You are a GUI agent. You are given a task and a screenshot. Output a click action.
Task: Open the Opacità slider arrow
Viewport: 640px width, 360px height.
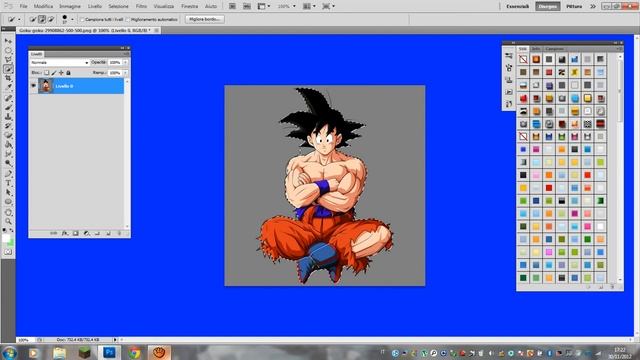[x=125, y=62]
